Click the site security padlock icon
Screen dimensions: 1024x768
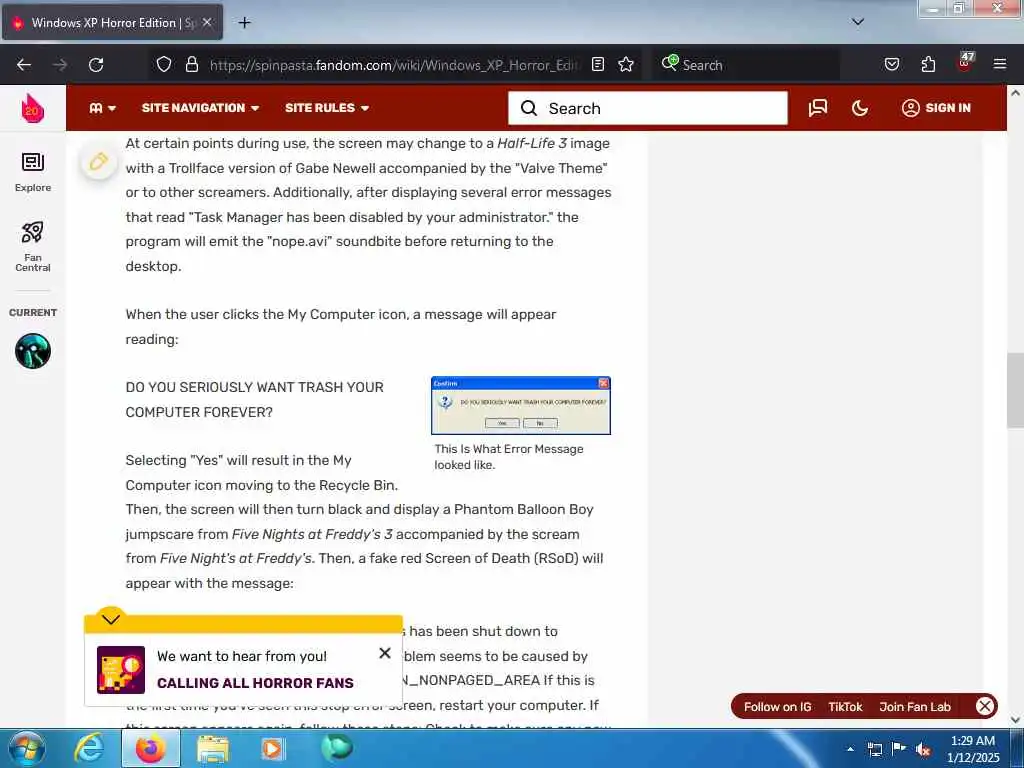pos(191,64)
